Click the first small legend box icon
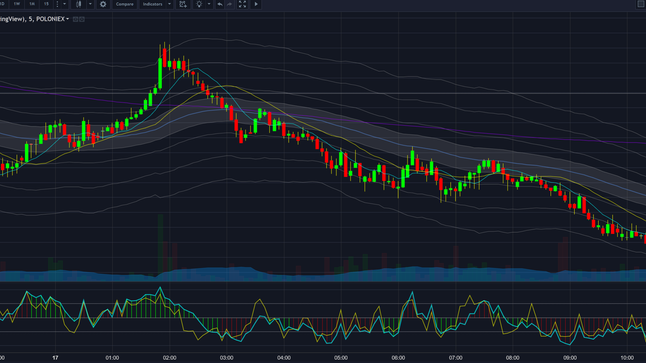 75,19
